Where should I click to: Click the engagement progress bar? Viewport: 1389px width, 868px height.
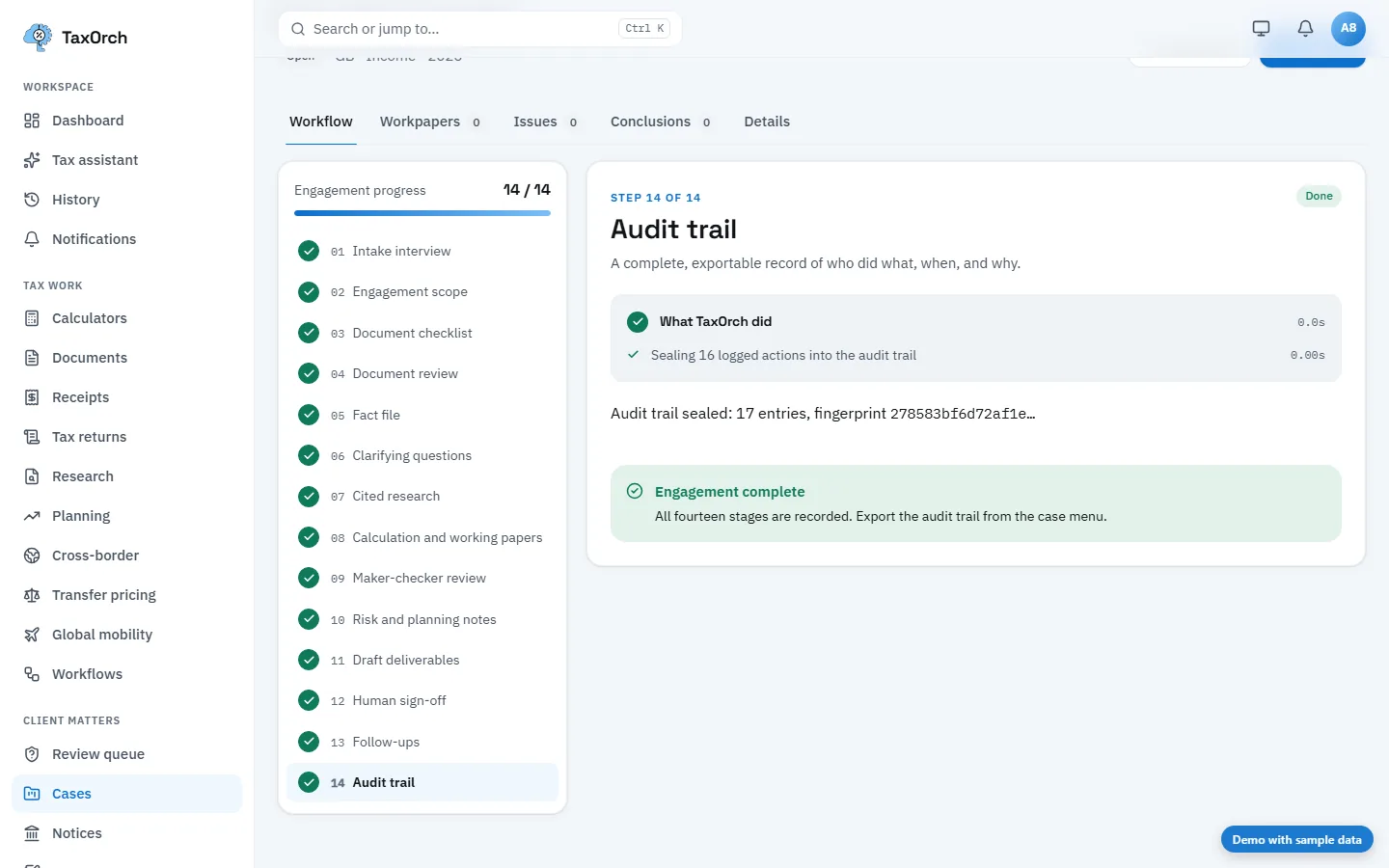pyautogui.click(x=422, y=213)
